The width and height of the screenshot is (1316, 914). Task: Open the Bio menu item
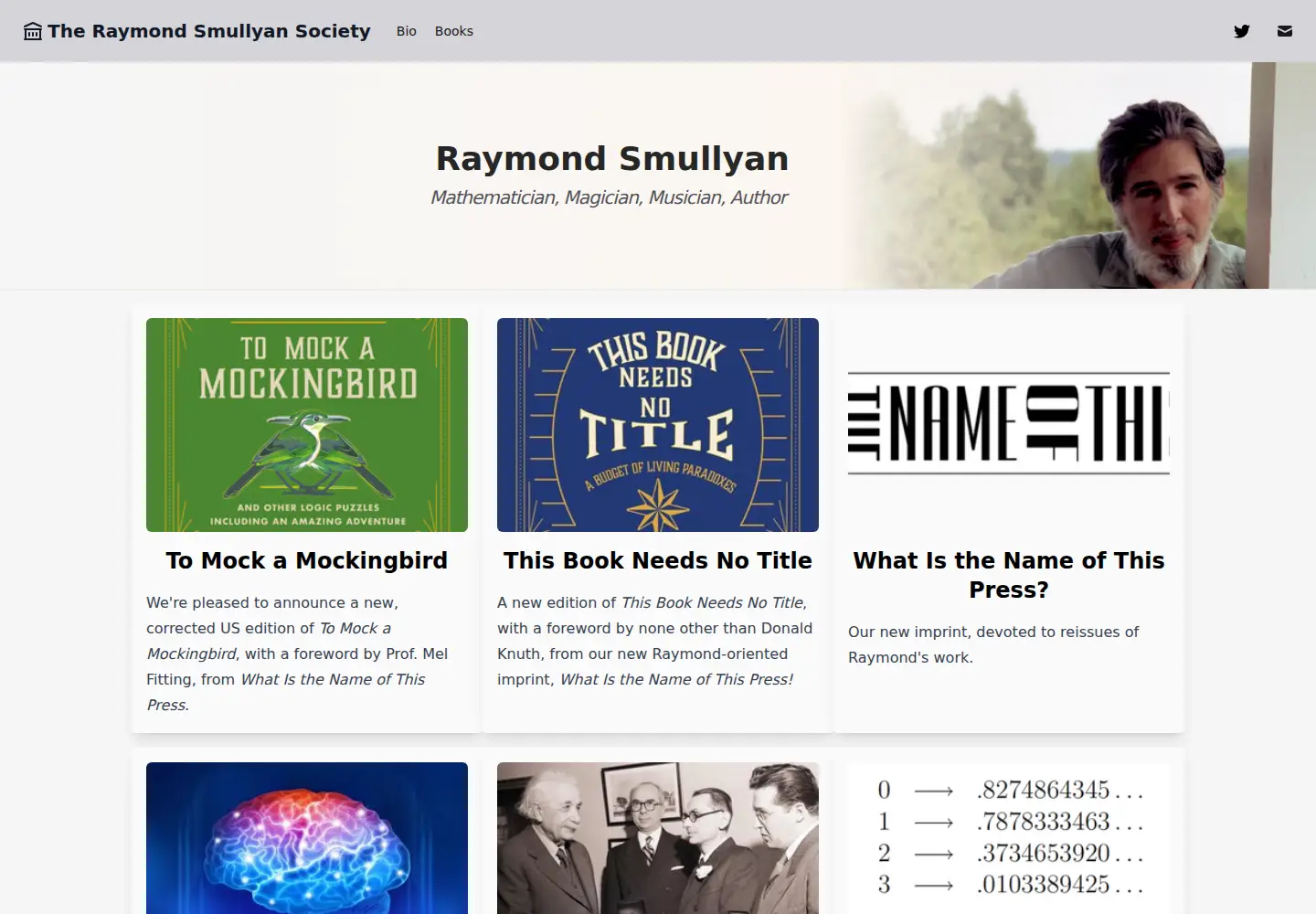[407, 31]
